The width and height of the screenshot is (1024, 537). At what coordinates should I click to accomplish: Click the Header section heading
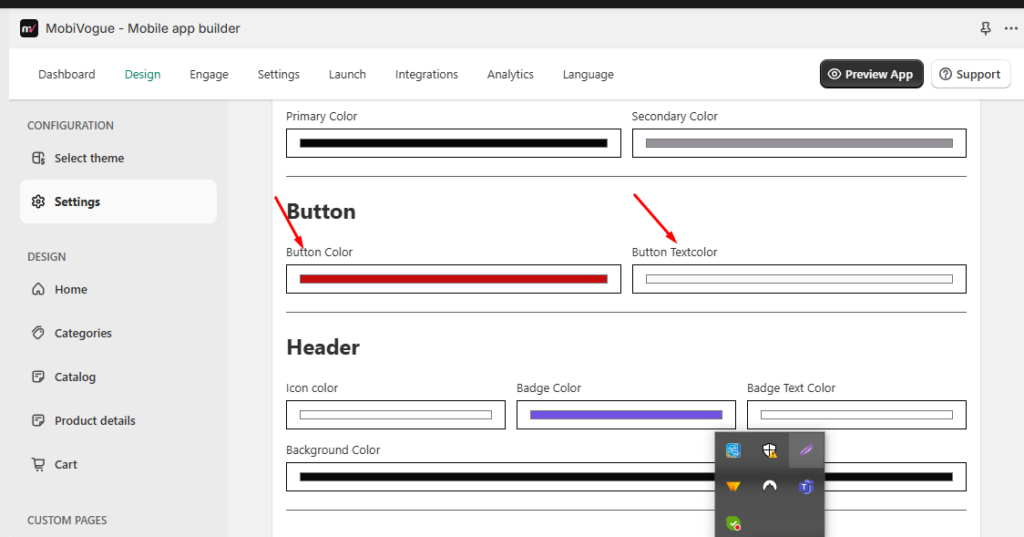click(323, 348)
